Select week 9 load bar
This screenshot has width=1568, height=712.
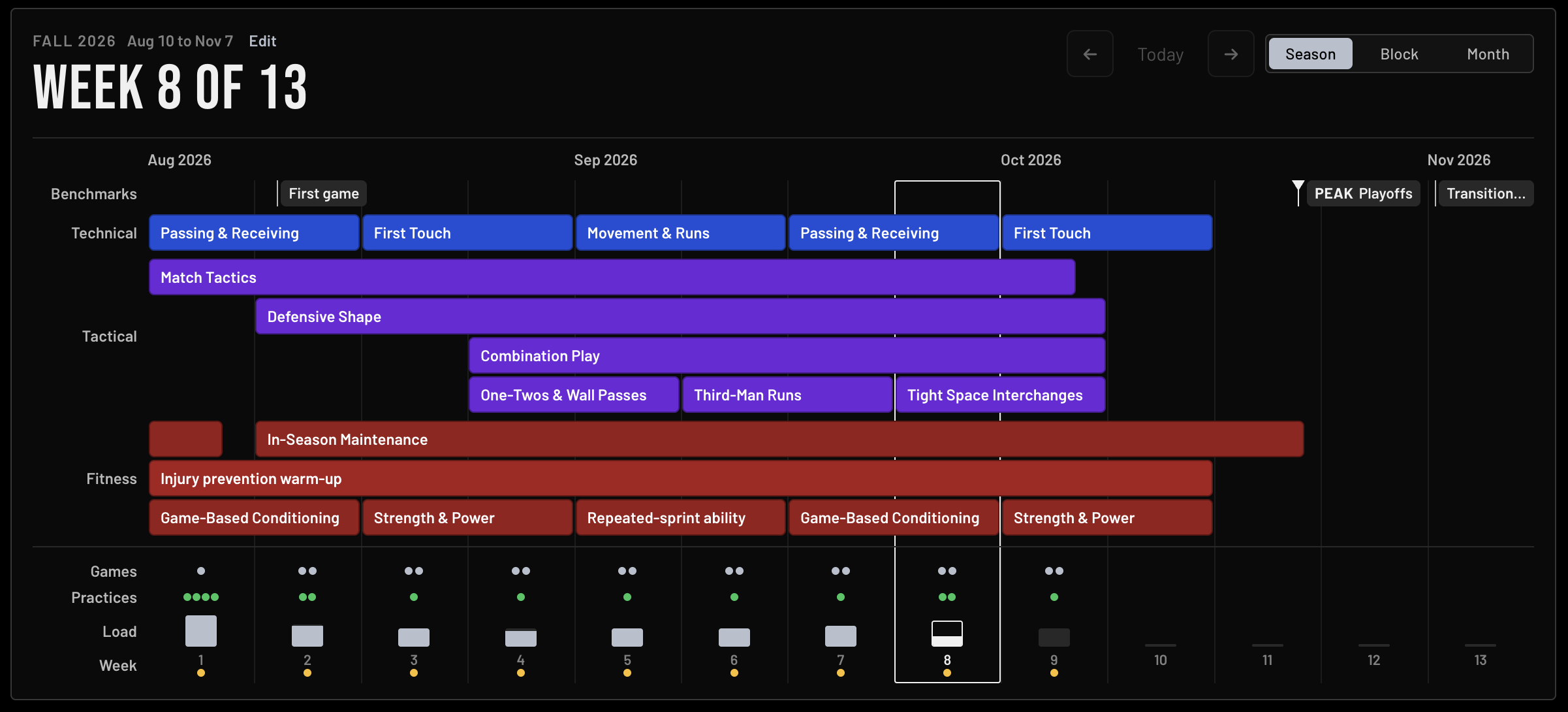click(x=1054, y=638)
